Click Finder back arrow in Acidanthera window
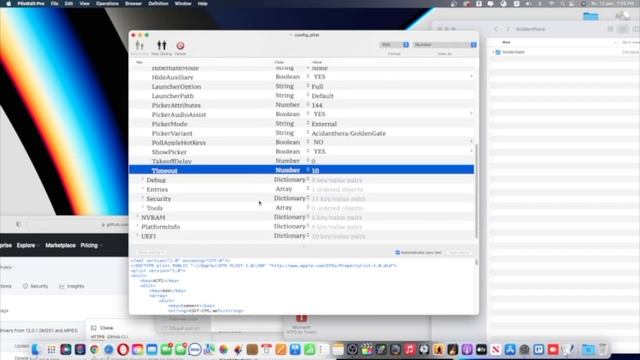 tap(496, 29)
